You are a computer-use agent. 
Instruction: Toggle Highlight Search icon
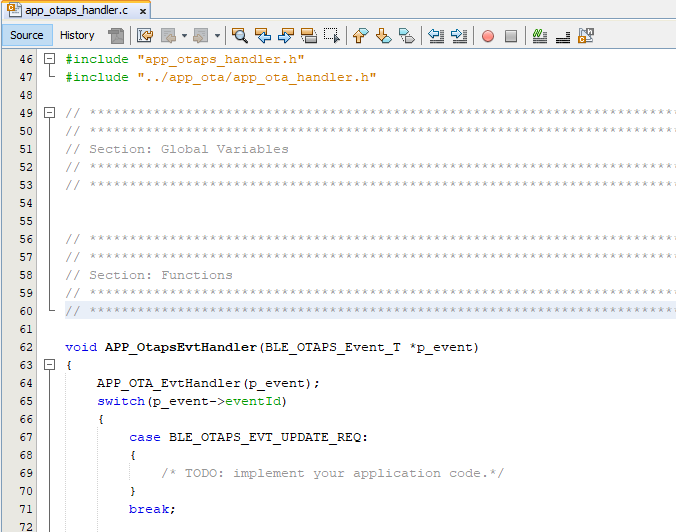pyautogui.click(x=309, y=35)
